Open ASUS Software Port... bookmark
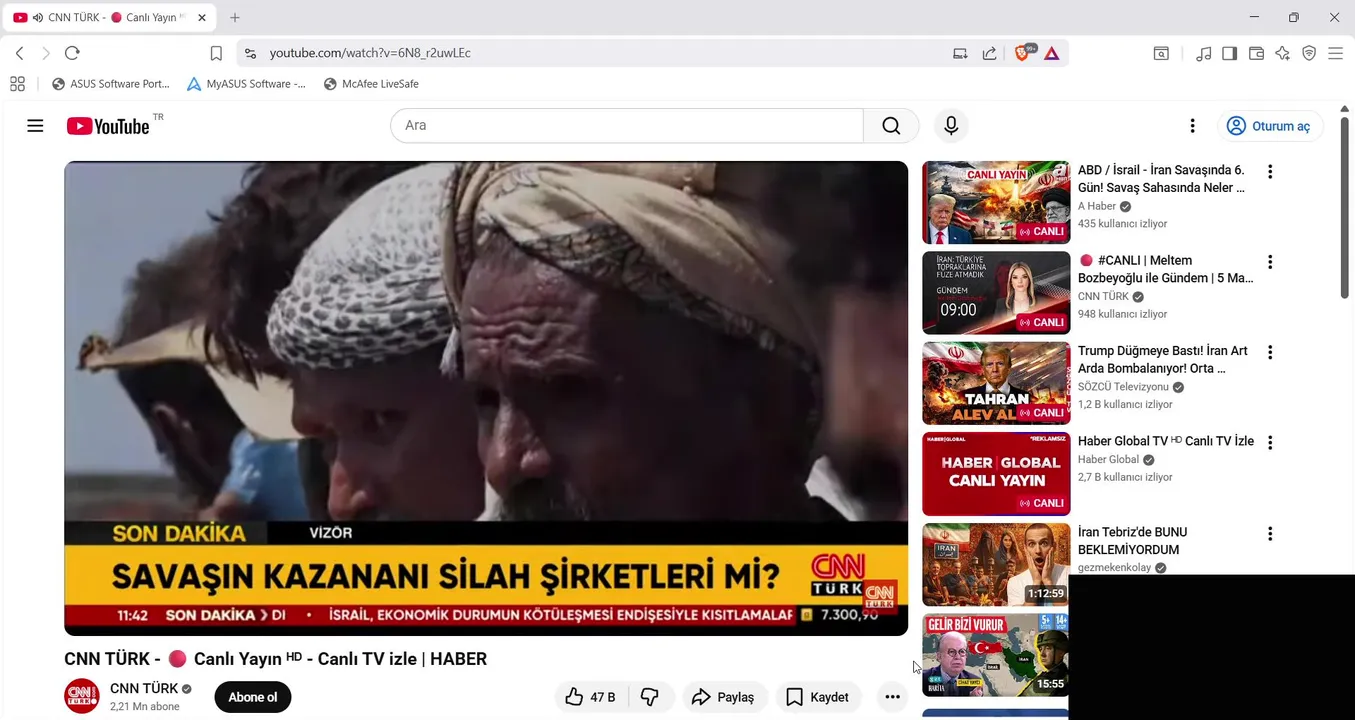 pyautogui.click(x=111, y=84)
